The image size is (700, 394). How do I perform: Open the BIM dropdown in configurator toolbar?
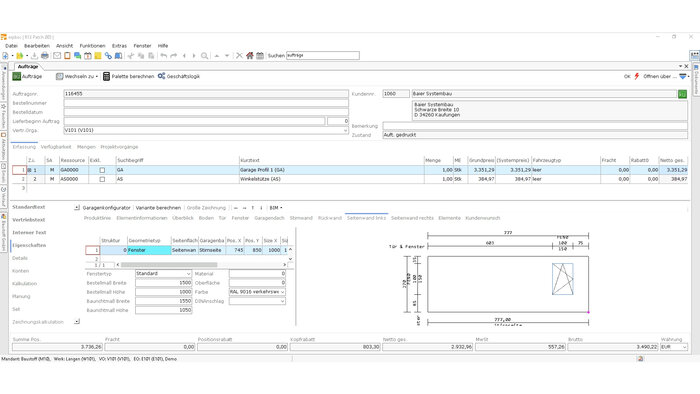tap(276, 208)
